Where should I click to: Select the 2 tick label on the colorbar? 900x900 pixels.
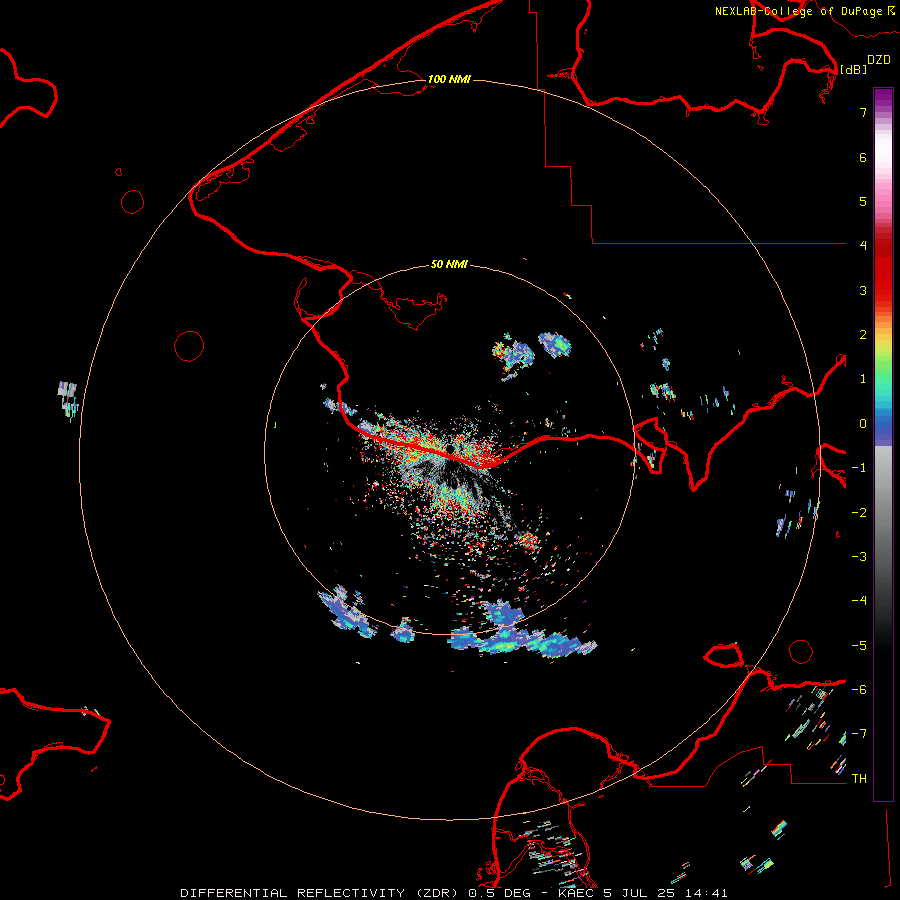tap(863, 335)
